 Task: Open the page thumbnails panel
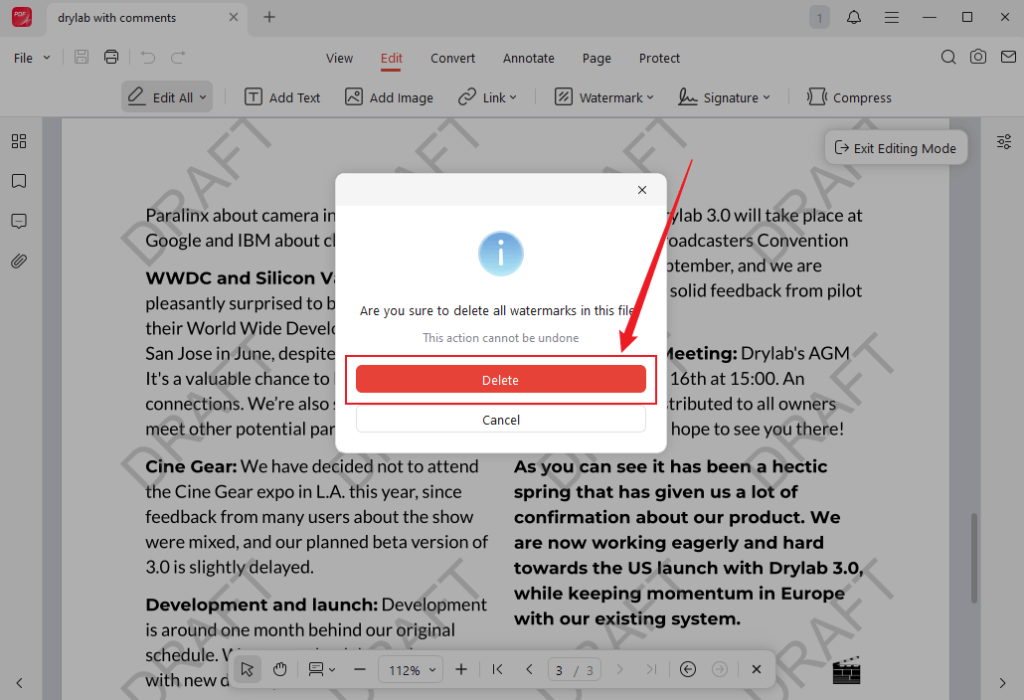tap(18, 141)
